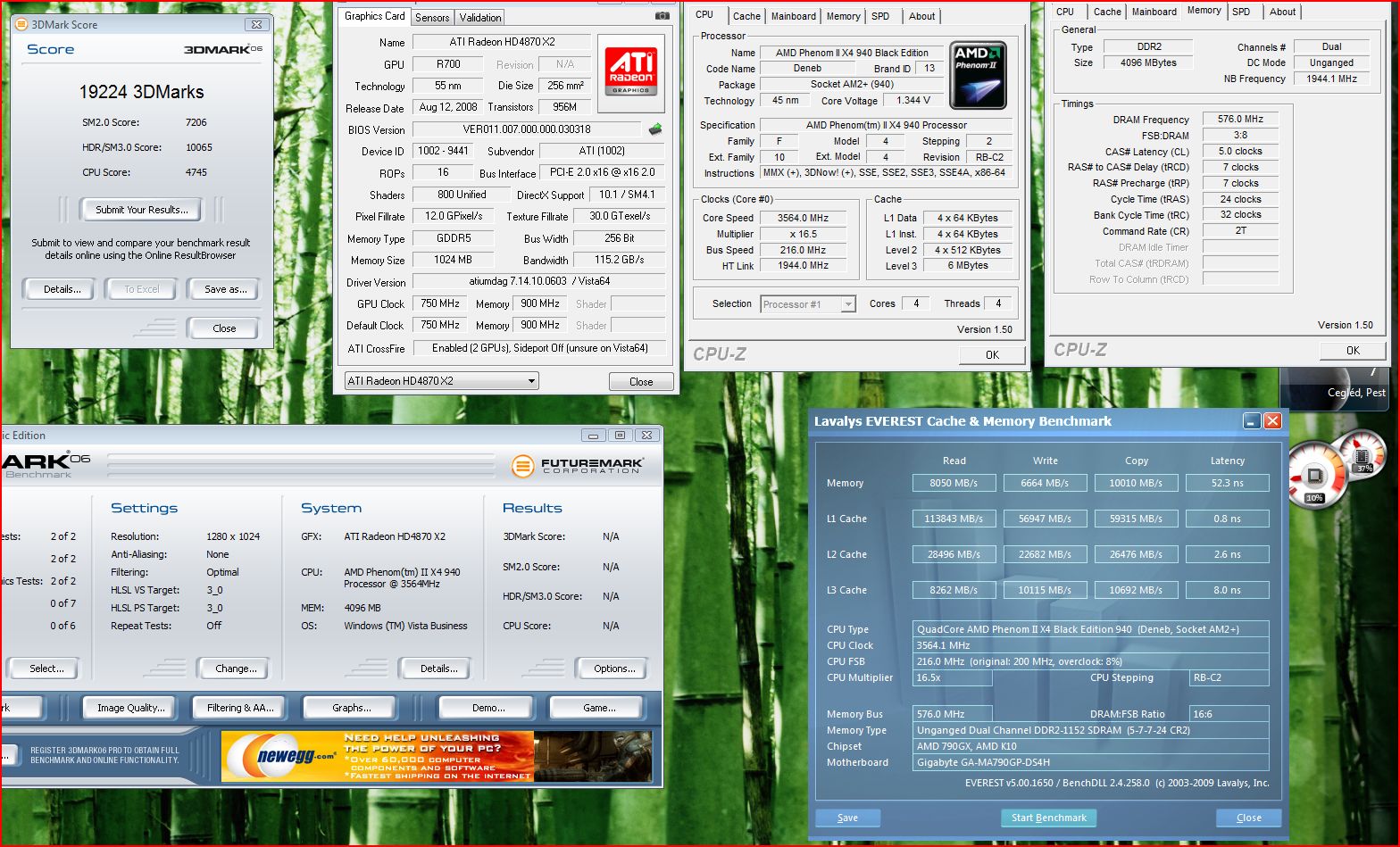
Task: Click the Core Speed 3564.0 MHz value
Action: pyautogui.click(x=802, y=218)
